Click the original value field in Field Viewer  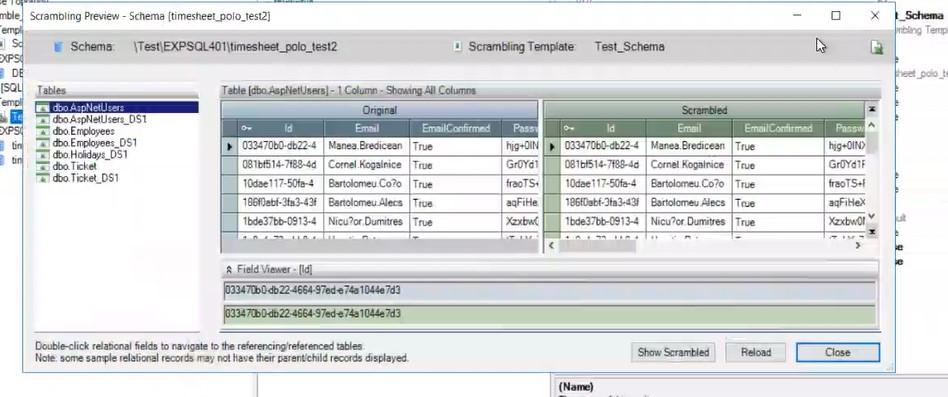[x=550, y=291]
